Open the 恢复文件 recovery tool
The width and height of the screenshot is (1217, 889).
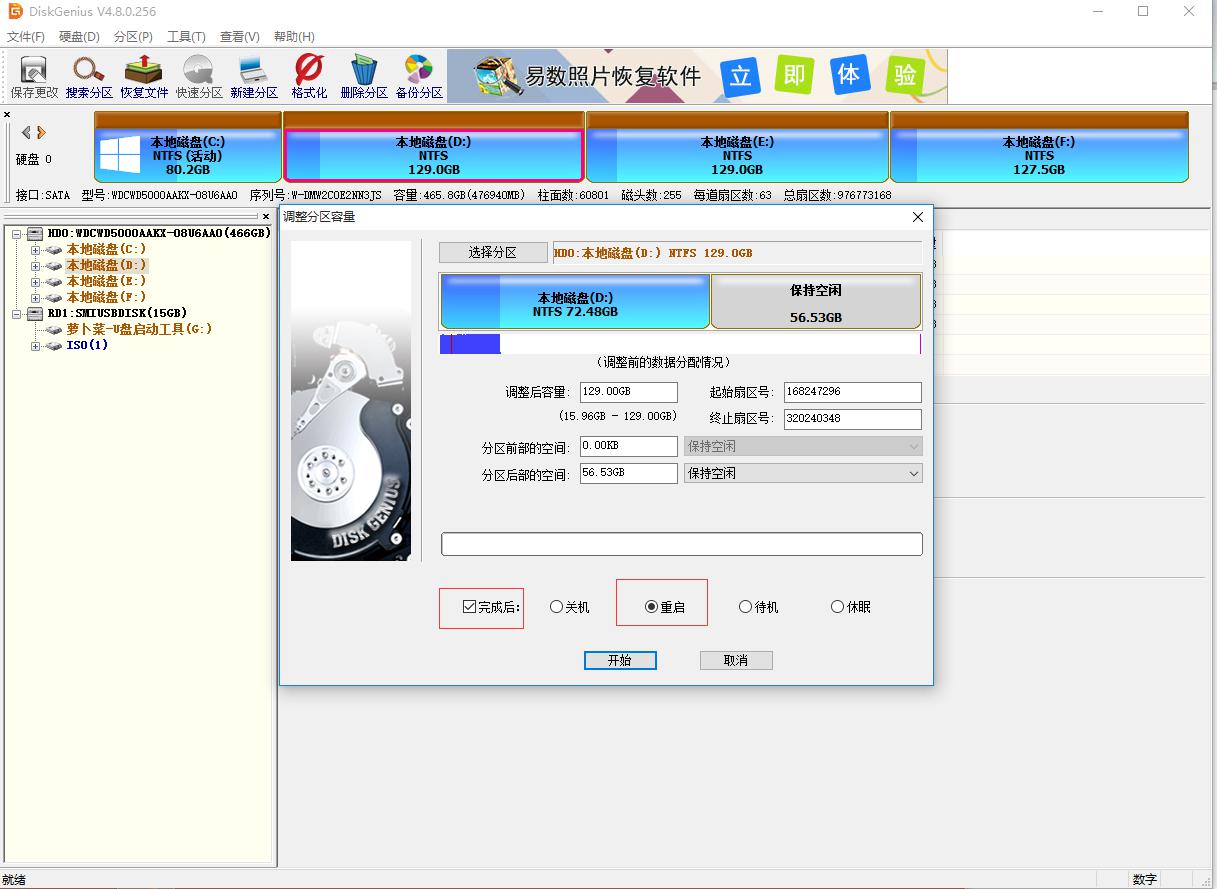(x=143, y=75)
